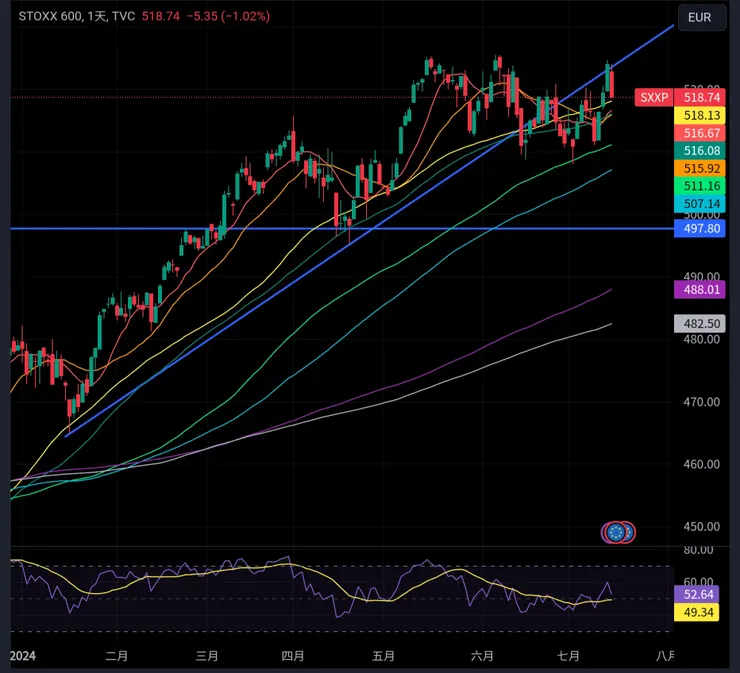
Task: Click the 七月 label on time axis
Action: [568, 656]
